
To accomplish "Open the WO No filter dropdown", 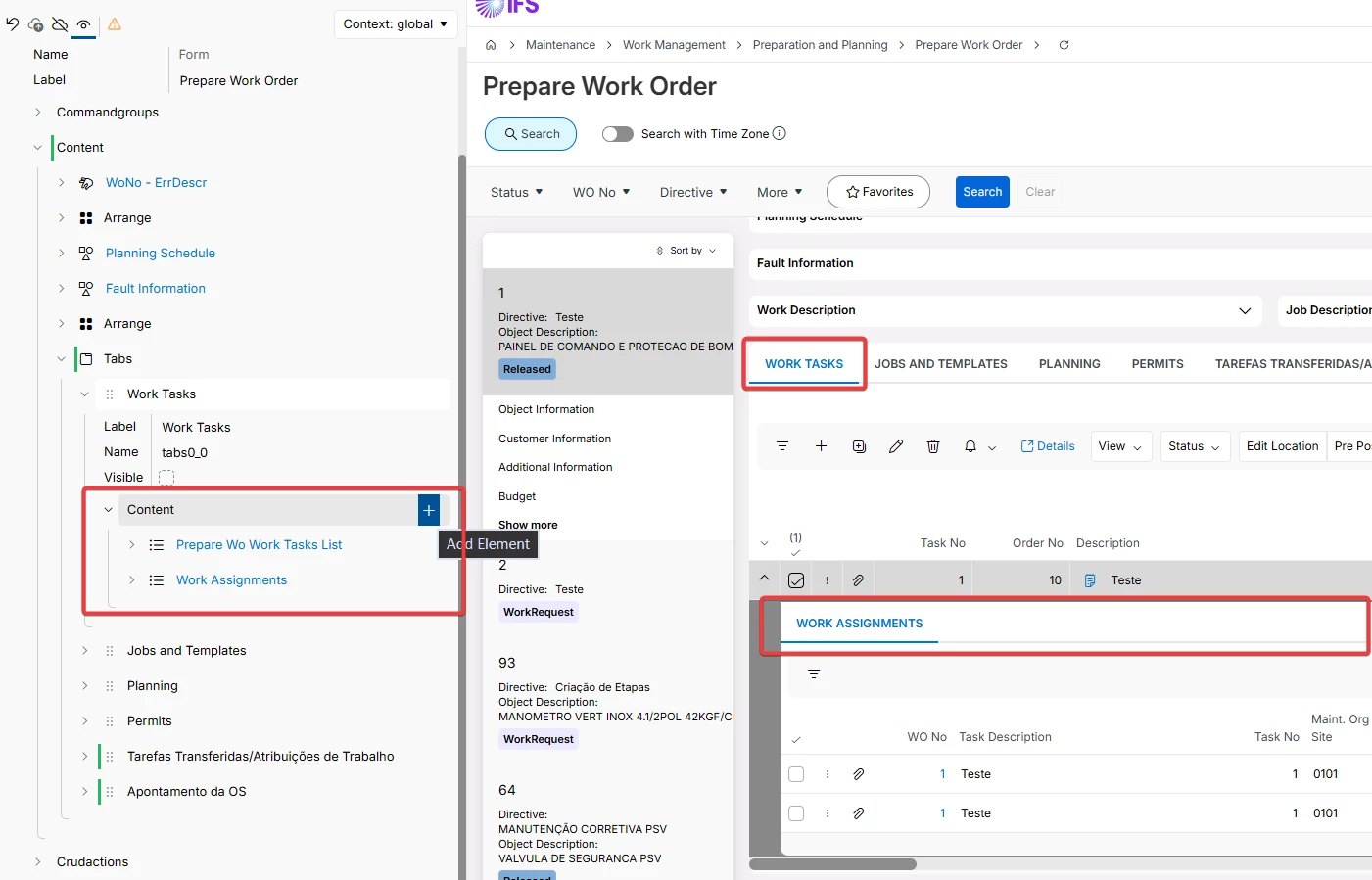I will [601, 193].
